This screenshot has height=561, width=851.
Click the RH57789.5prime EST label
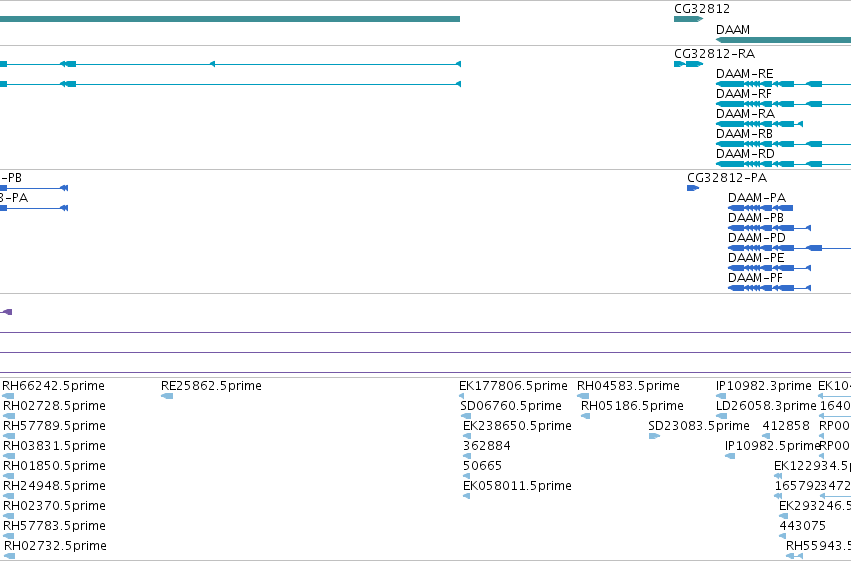click(54, 426)
